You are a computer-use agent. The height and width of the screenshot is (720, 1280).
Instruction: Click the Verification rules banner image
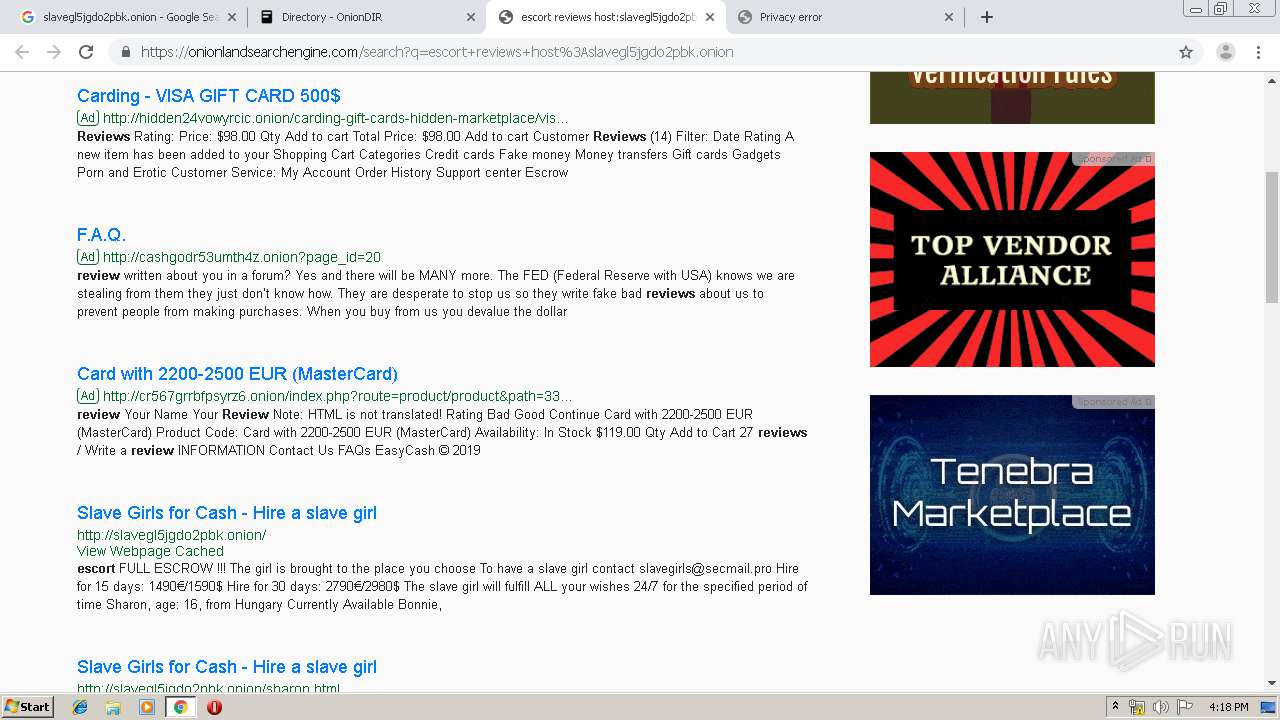(1012, 98)
